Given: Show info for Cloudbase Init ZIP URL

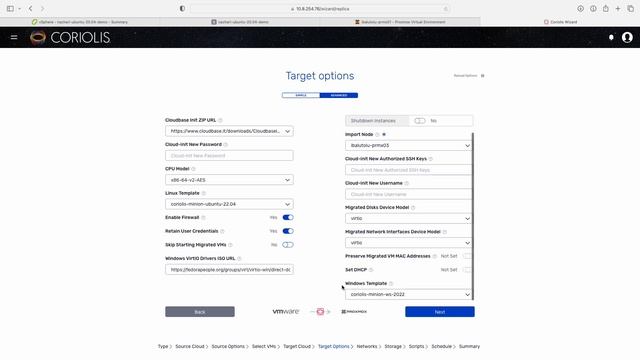Looking at the screenshot, I should [x=220, y=120].
